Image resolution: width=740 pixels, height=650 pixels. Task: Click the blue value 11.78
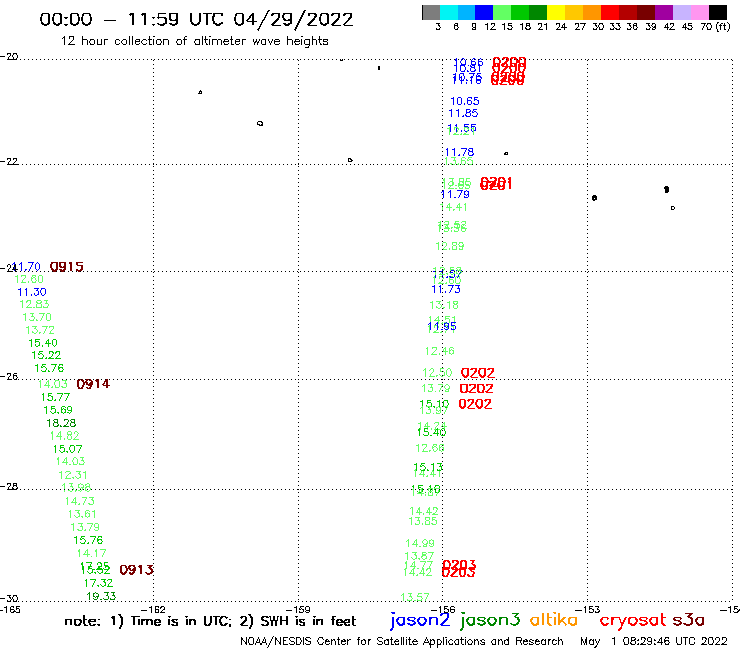click(459, 152)
